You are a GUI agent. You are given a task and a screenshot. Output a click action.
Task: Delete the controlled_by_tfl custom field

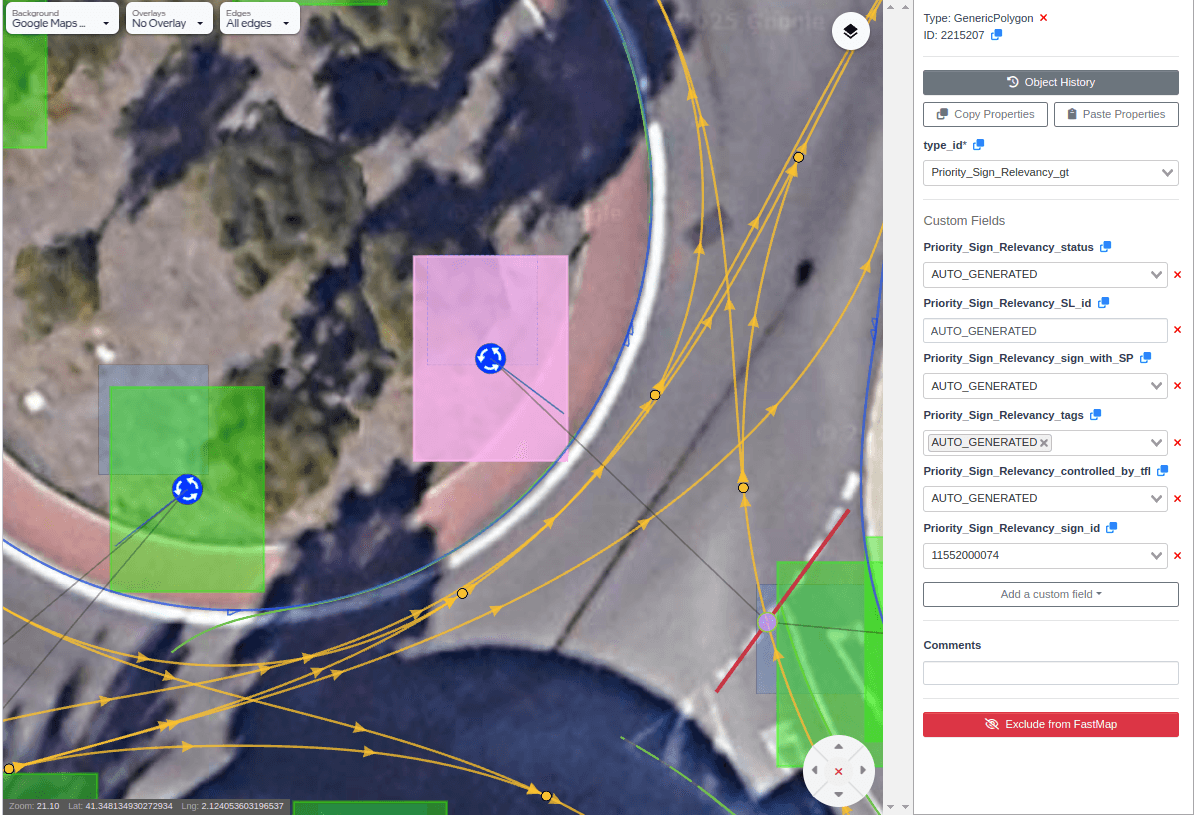[1177, 499]
